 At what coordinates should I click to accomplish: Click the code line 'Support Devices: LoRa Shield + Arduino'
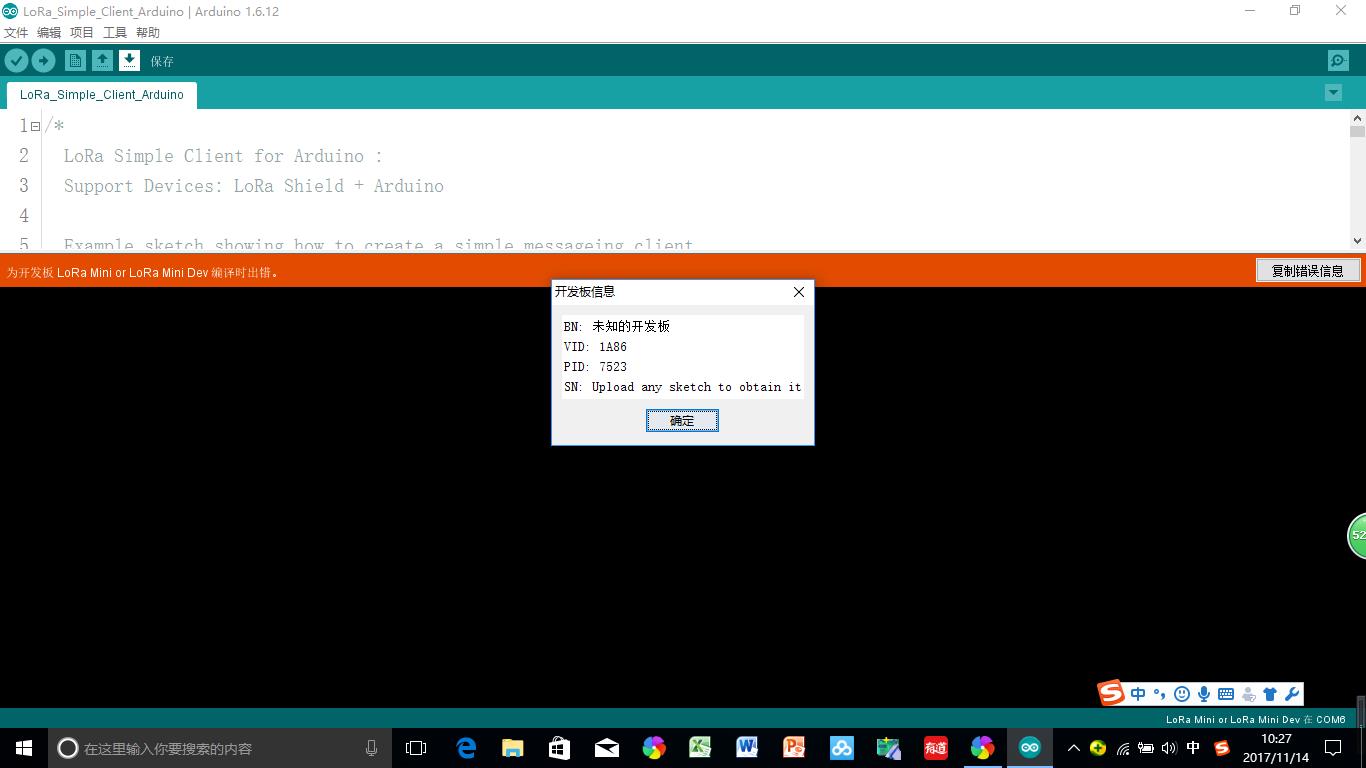click(253, 186)
